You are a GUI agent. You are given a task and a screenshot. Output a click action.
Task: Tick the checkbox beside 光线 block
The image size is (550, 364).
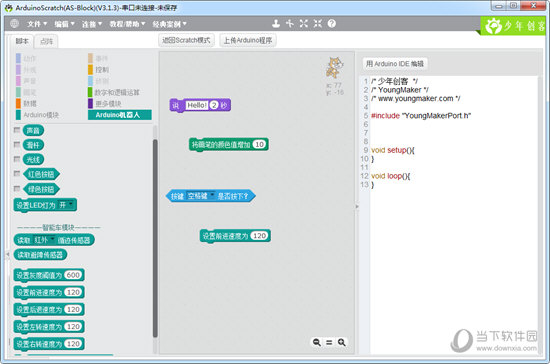point(16,159)
